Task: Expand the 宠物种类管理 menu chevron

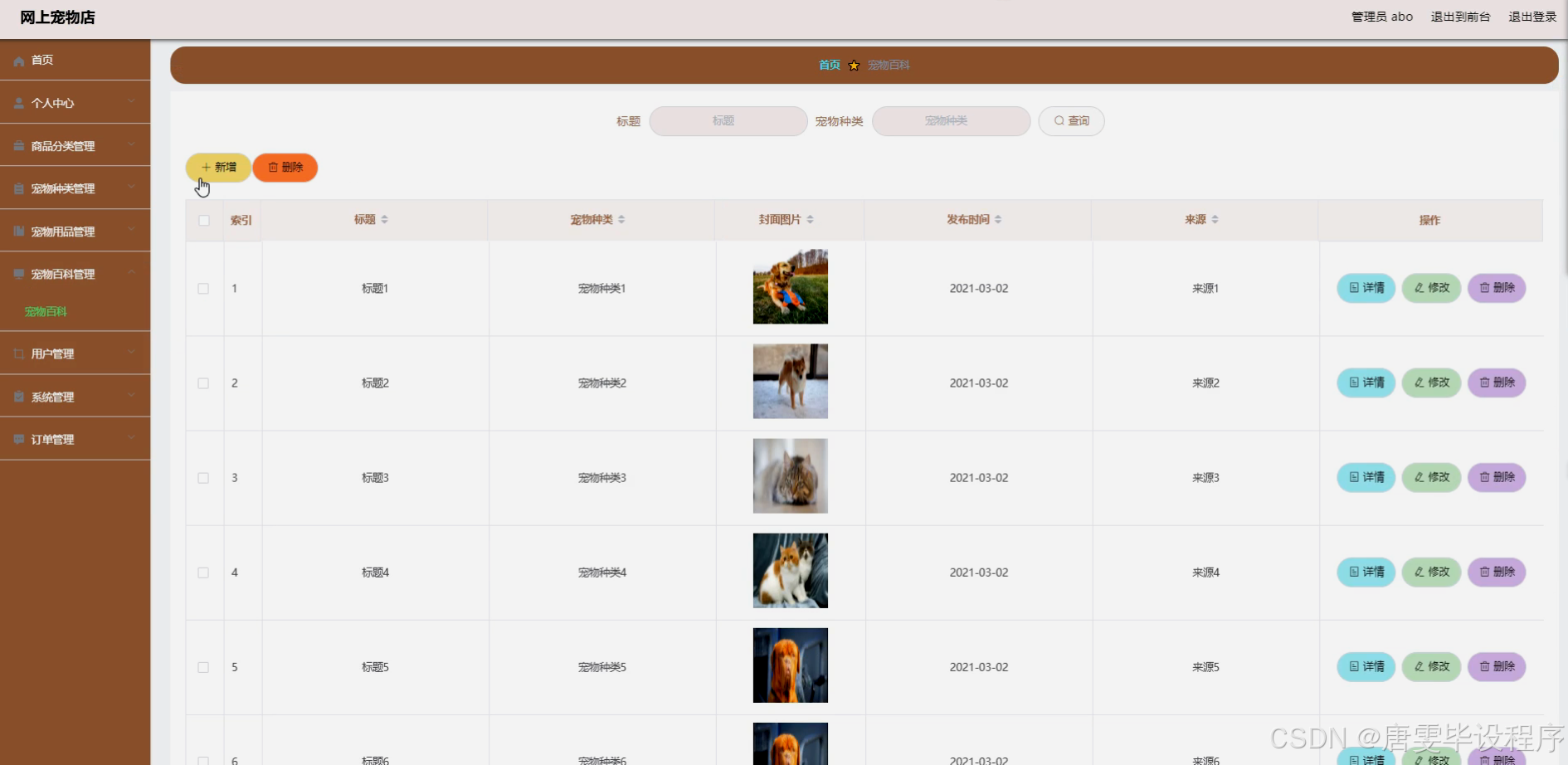Action: pyautogui.click(x=131, y=188)
